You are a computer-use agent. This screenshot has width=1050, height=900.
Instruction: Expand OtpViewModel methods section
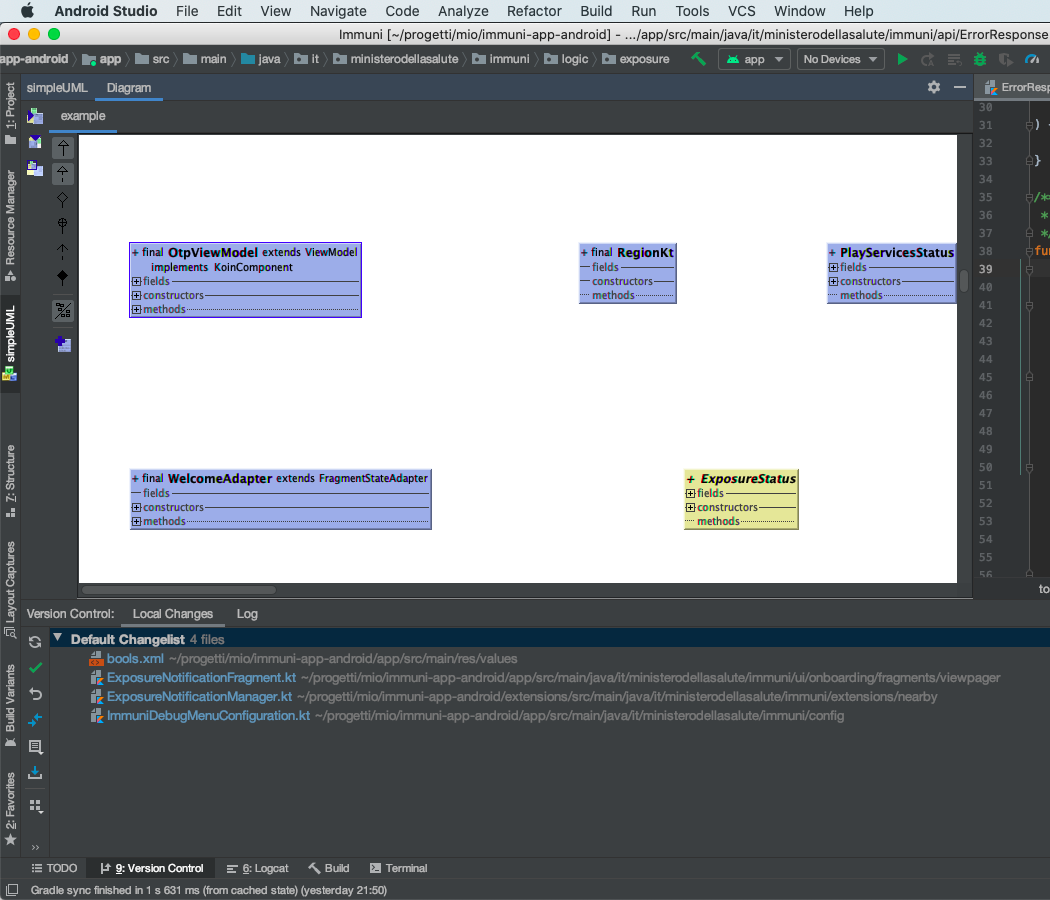pyautogui.click(x=137, y=309)
